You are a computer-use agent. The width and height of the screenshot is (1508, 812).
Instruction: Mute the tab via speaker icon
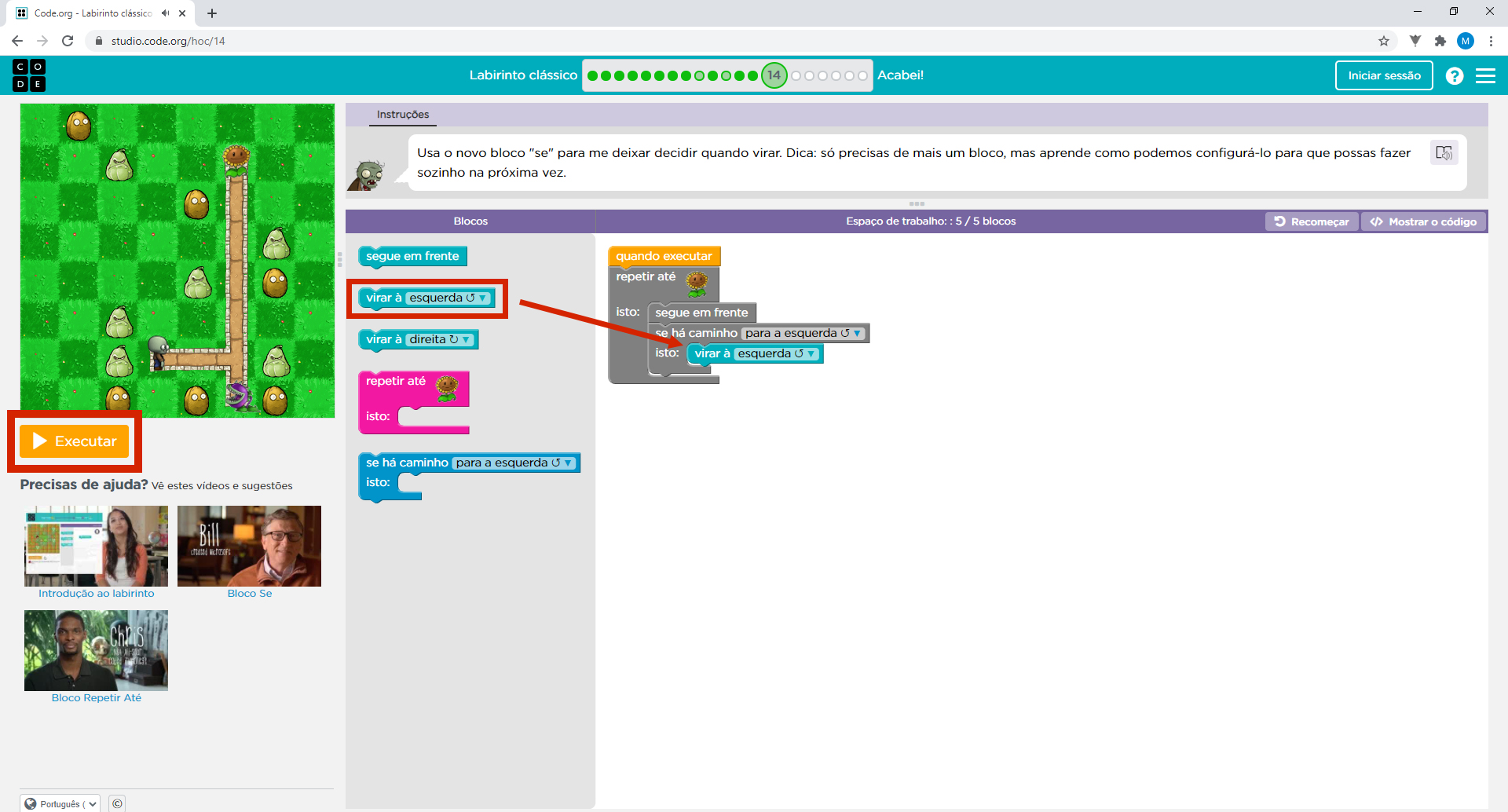point(165,13)
